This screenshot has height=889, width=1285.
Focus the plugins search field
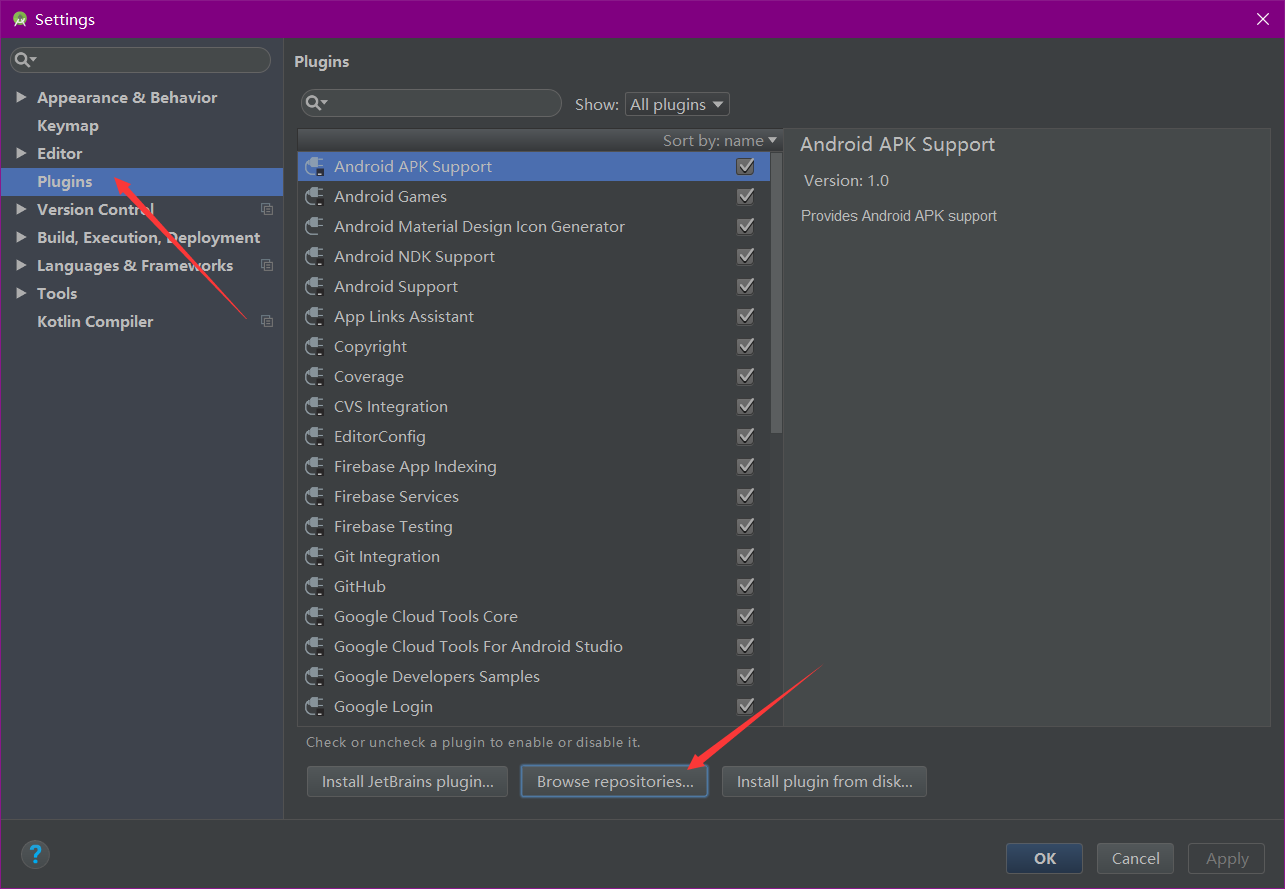point(431,103)
